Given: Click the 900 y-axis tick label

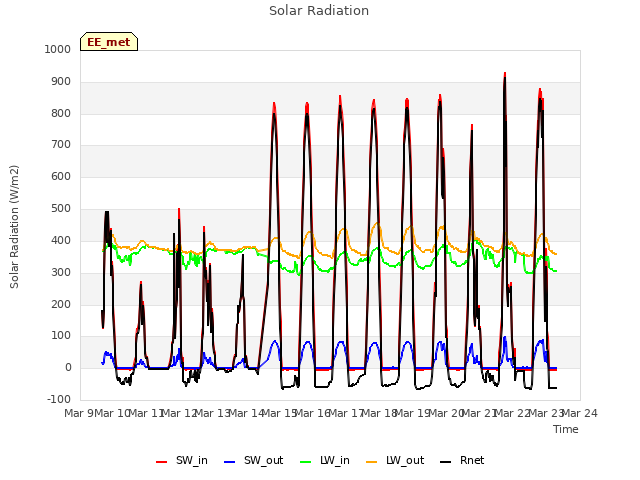Looking at the screenshot, I should point(61,82).
